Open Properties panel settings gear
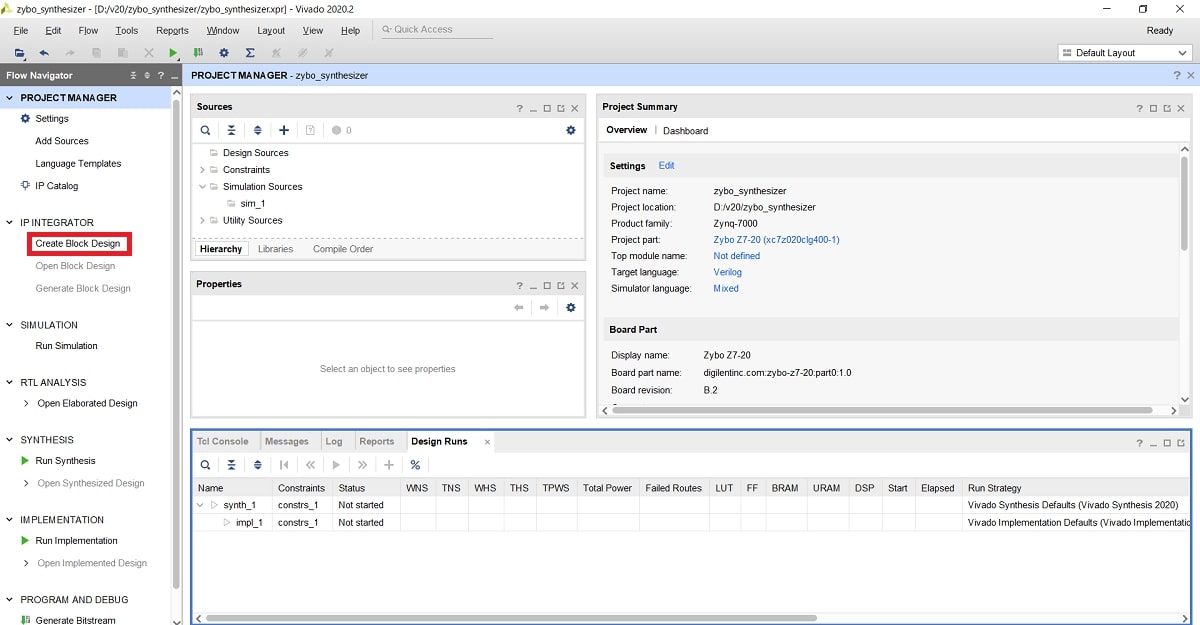 pyautogui.click(x=571, y=307)
